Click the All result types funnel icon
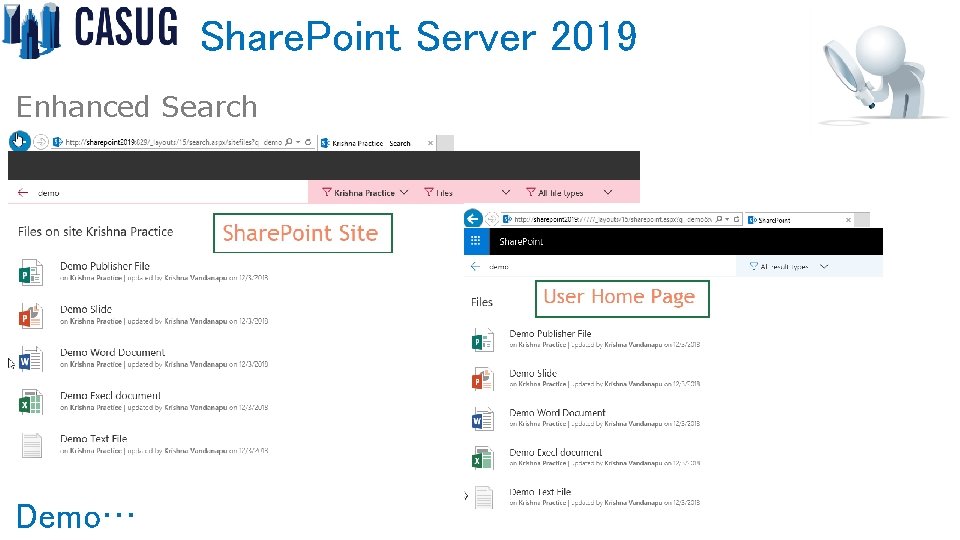960x540 pixels. click(754, 266)
